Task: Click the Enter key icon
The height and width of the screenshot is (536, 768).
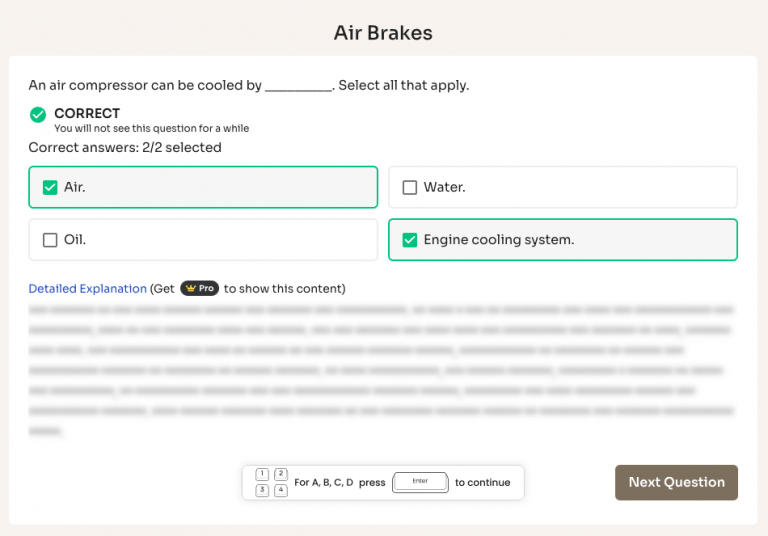Action: tap(419, 482)
